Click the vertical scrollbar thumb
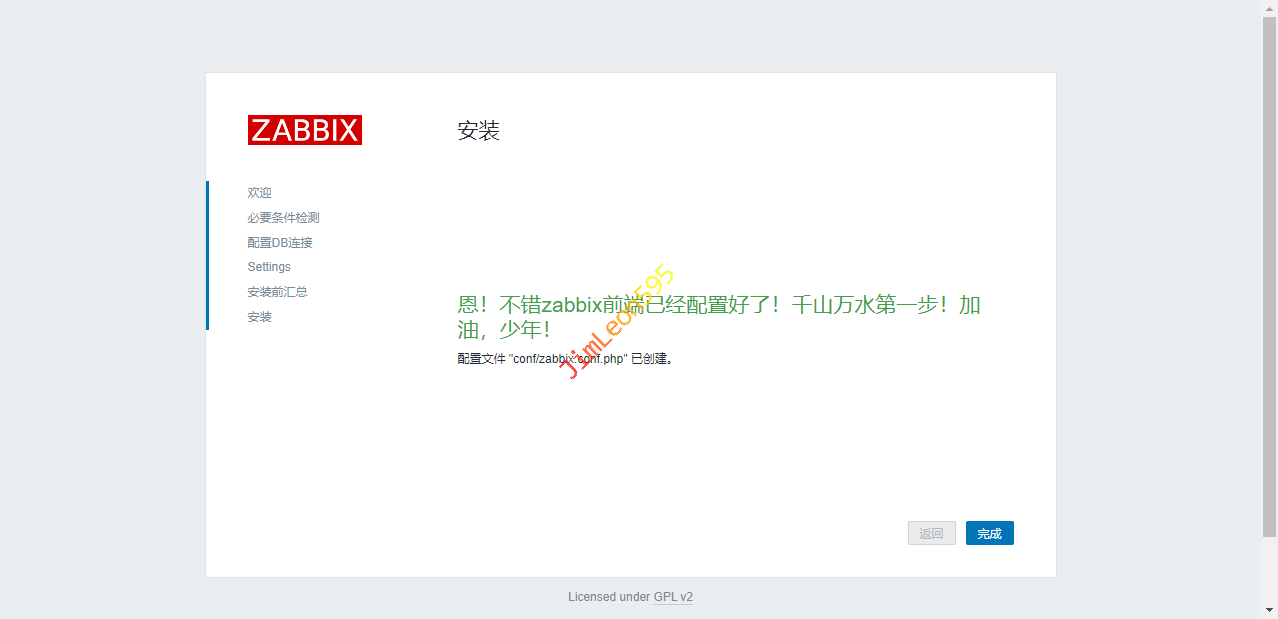This screenshot has width=1278, height=619. point(1269,270)
